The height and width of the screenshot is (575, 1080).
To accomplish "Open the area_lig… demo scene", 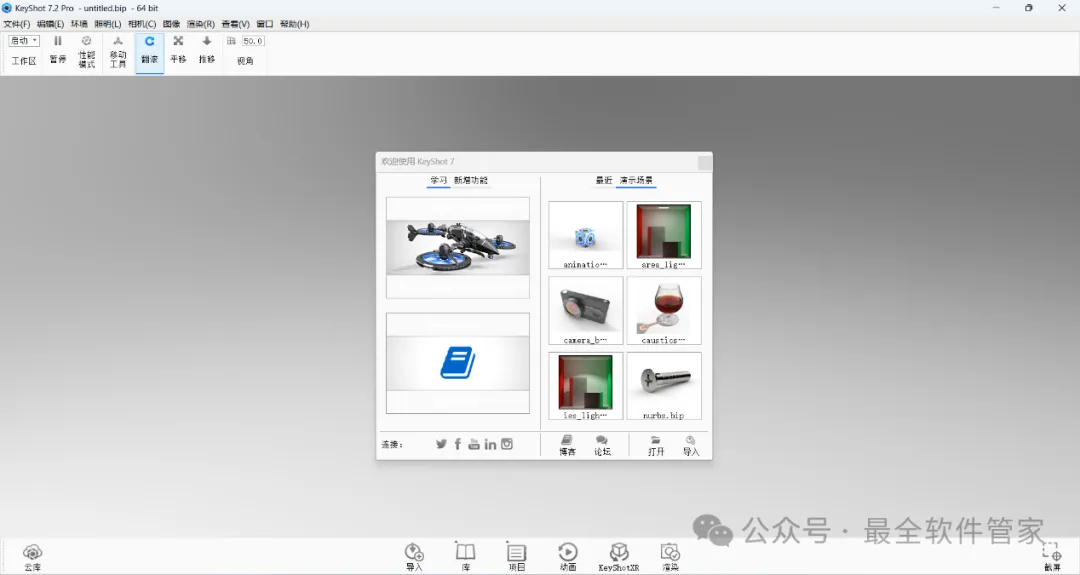I will point(664,235).
